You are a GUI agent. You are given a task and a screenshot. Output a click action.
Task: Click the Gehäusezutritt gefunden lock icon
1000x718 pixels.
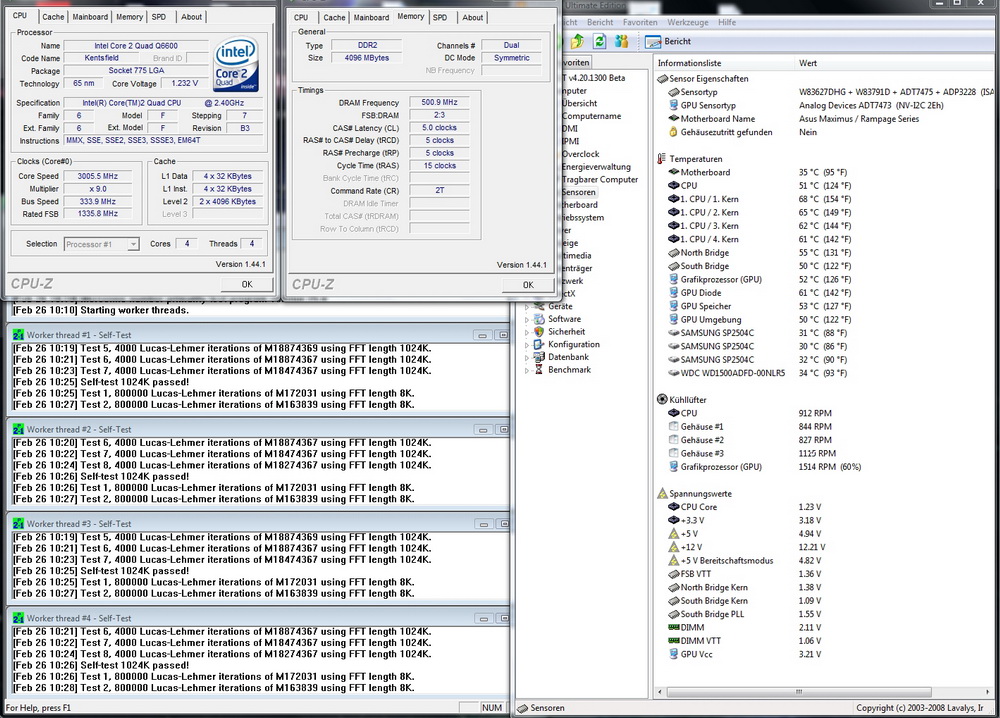click(x=673, y=132)
